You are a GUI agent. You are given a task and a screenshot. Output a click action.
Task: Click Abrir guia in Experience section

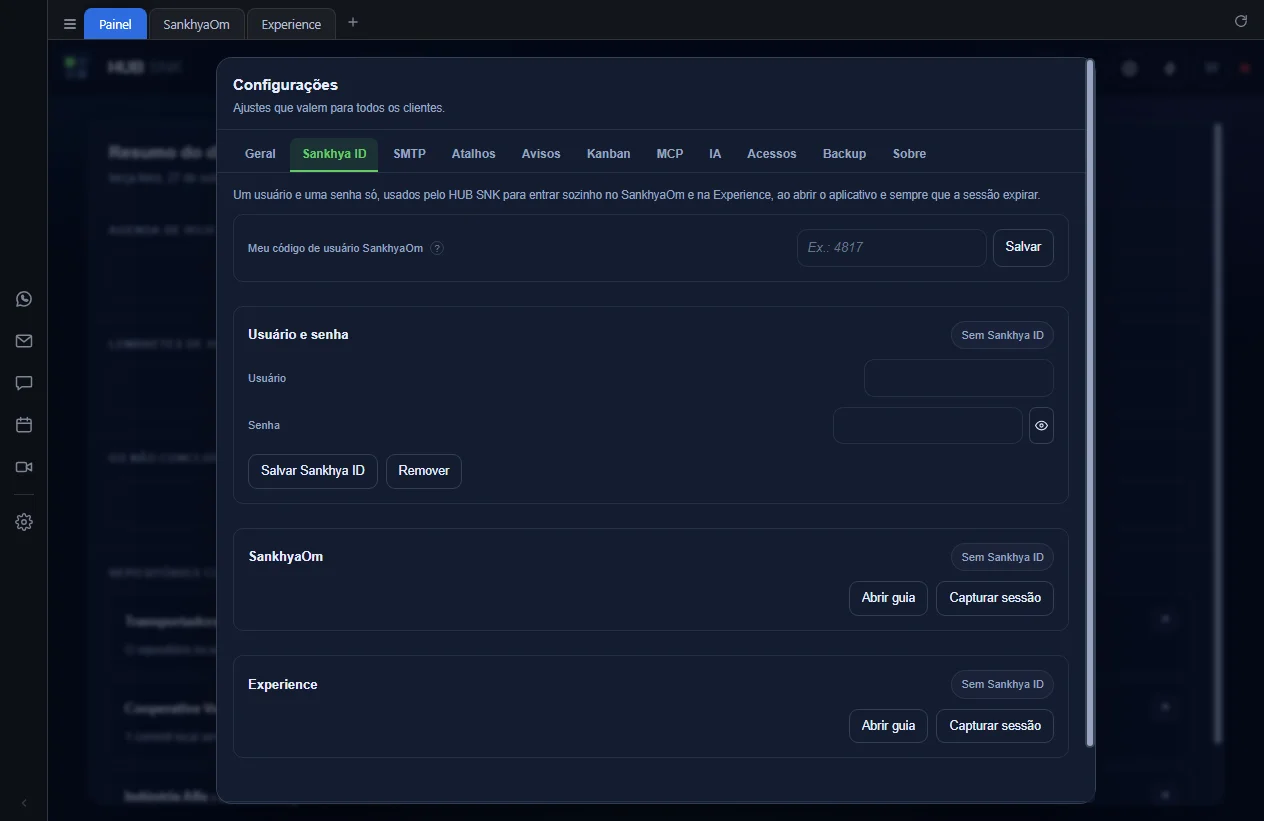click(888, 726)
